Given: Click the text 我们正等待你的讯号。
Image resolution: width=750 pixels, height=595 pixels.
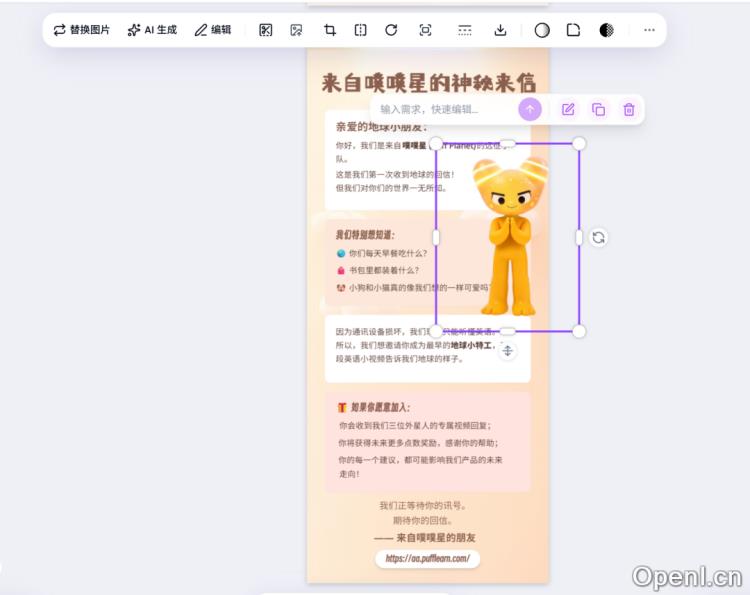Looking at the screenshot, I should pos(422,506).
